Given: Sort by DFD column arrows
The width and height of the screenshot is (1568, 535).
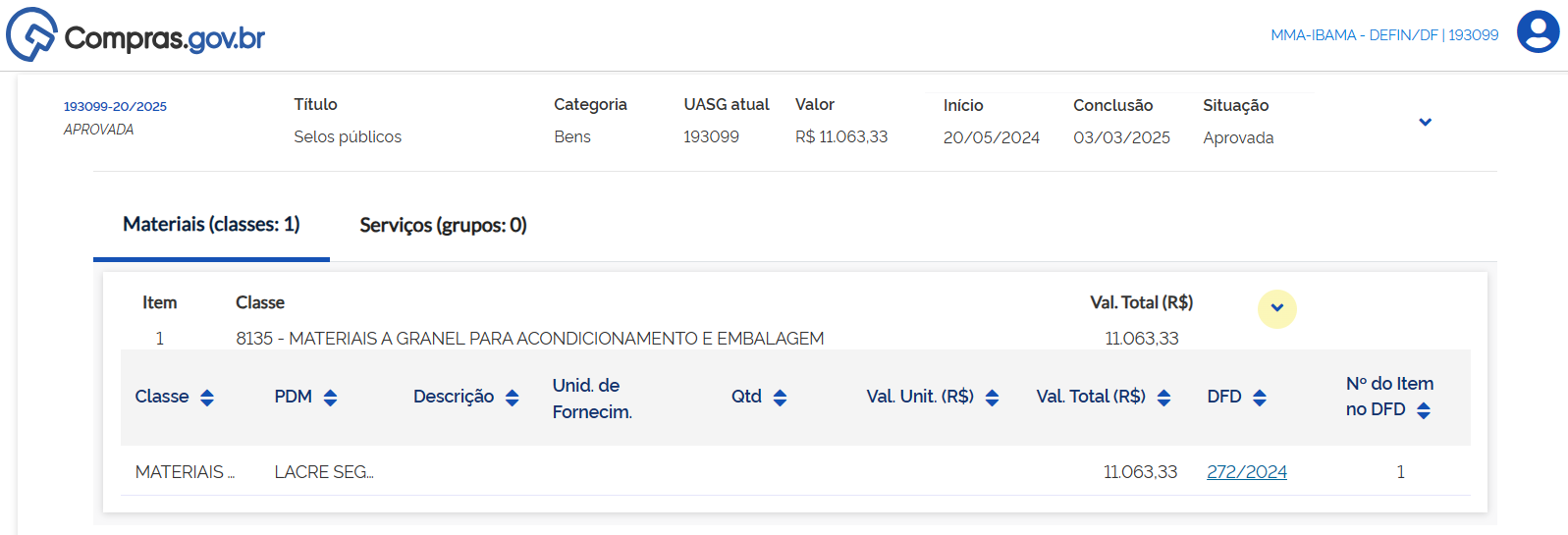Looking at the screenshot, I should [x=1260, y=398].
